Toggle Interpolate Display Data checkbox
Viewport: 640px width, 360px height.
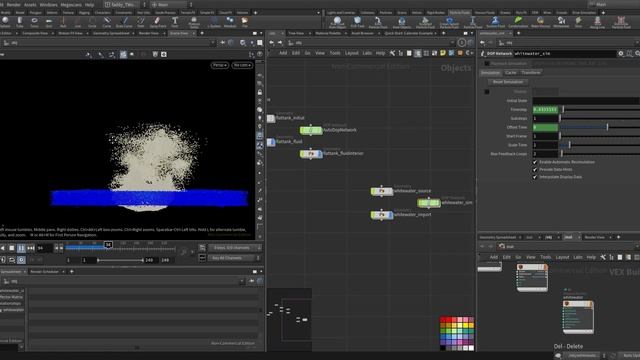(x=535, y=177)
